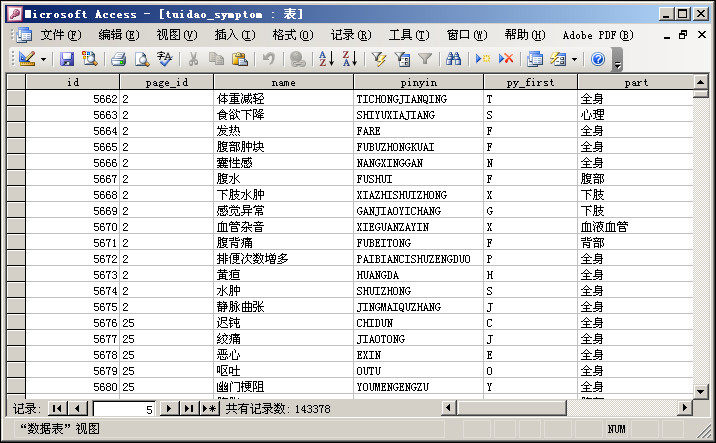Open View switcher dropdown arrow
Viewport: 716px width, 443px height.
pos(43,59)
